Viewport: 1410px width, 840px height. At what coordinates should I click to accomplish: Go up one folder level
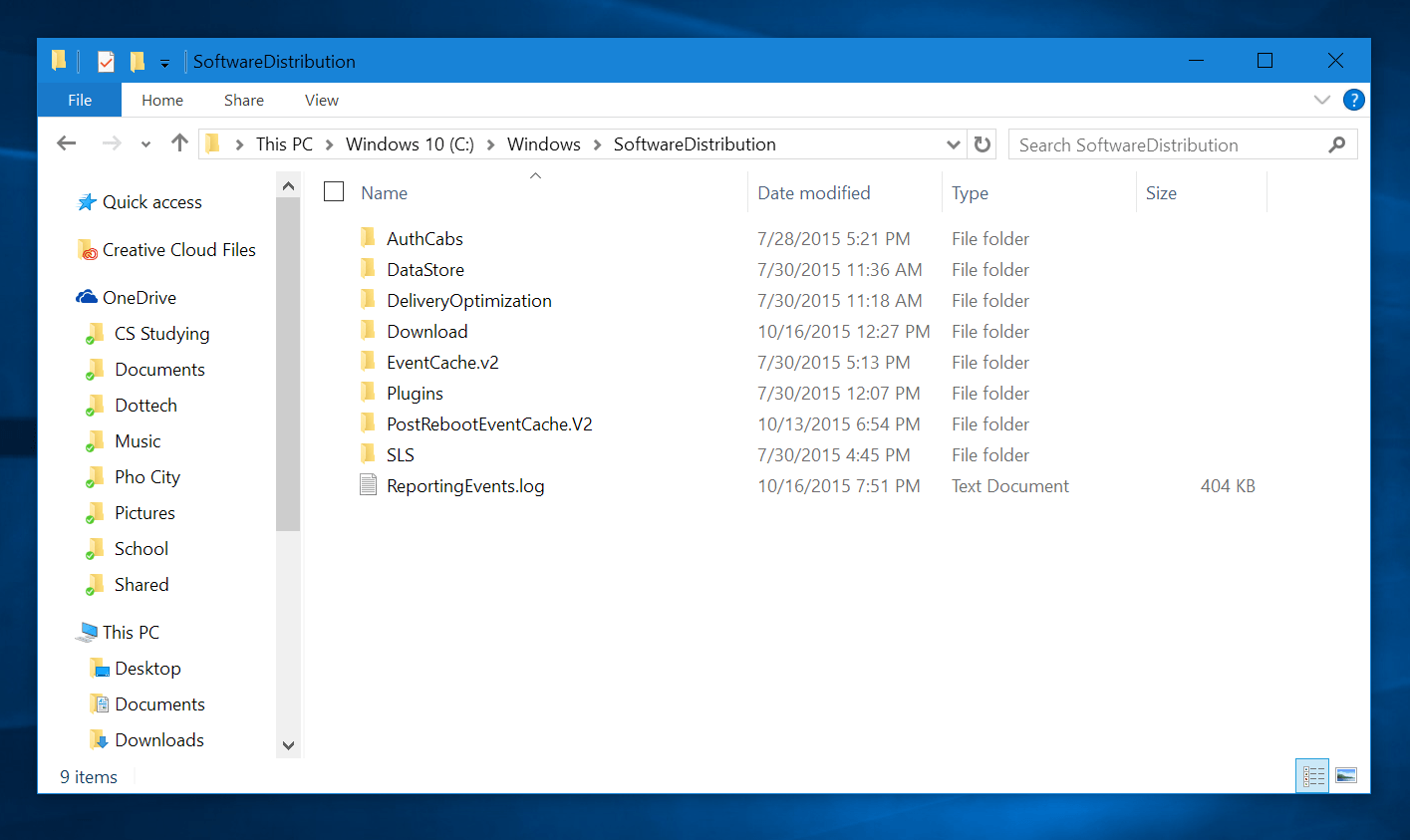coord(179,143)
